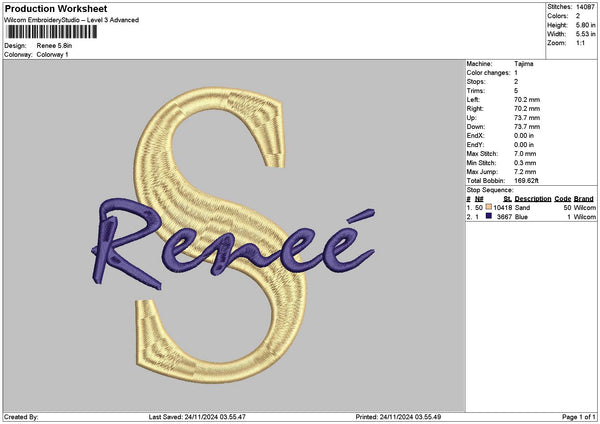The height and width of the screenshot is (424, 600).
Task: Click the Sand description in row 1
Action: tap(522, 208)
